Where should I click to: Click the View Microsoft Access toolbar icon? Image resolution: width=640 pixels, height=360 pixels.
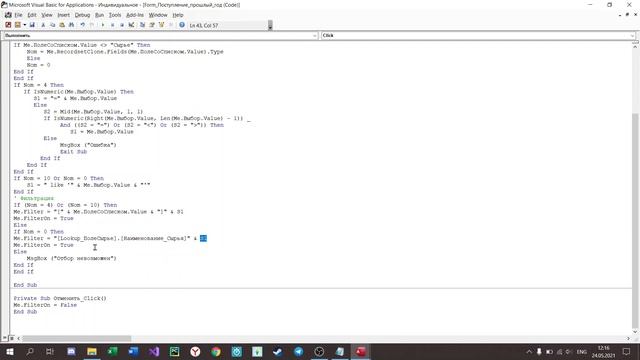click(x=8, y=25)
